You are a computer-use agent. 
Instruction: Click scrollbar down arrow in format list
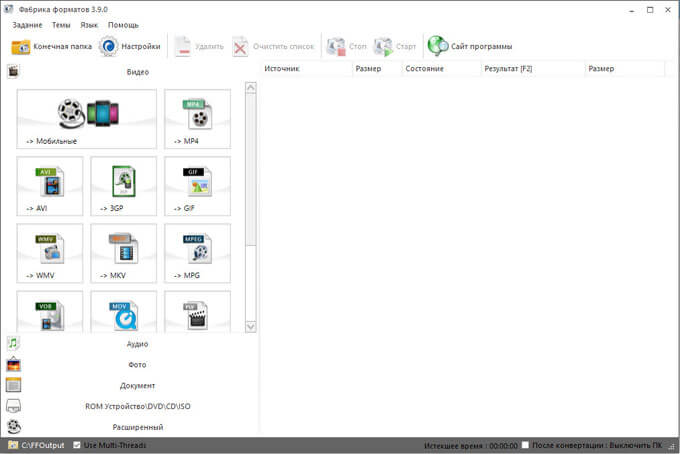click(251, 326)
